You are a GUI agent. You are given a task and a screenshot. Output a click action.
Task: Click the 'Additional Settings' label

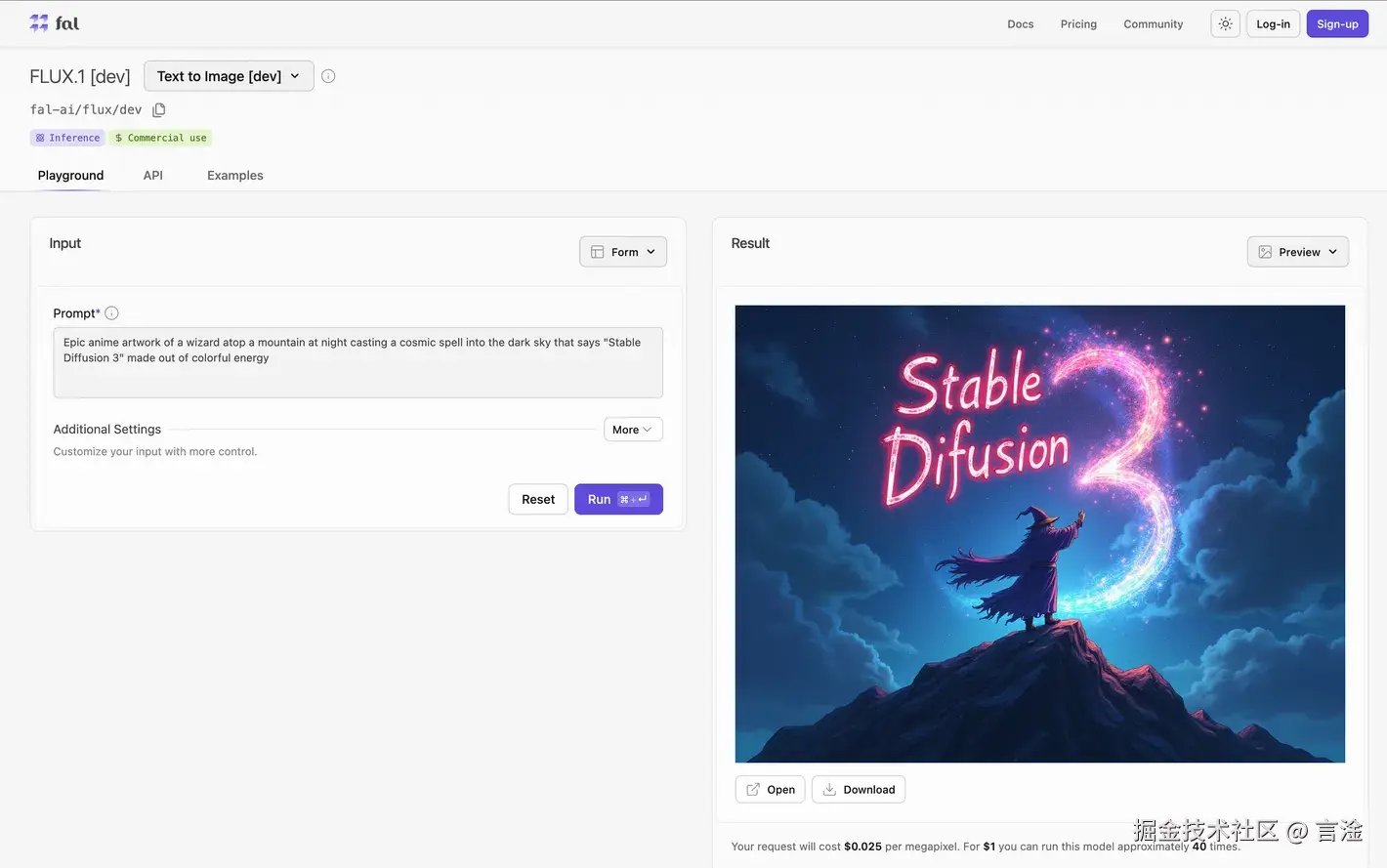tap(107, 430)
